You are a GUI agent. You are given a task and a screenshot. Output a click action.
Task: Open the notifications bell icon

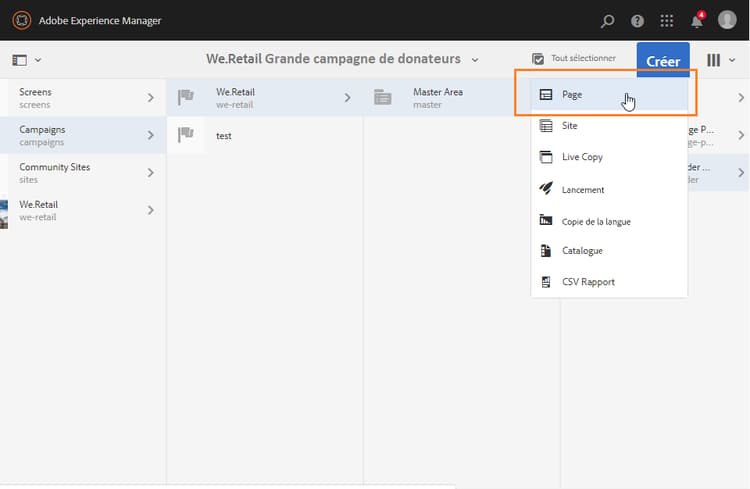[x=697, y=21]
